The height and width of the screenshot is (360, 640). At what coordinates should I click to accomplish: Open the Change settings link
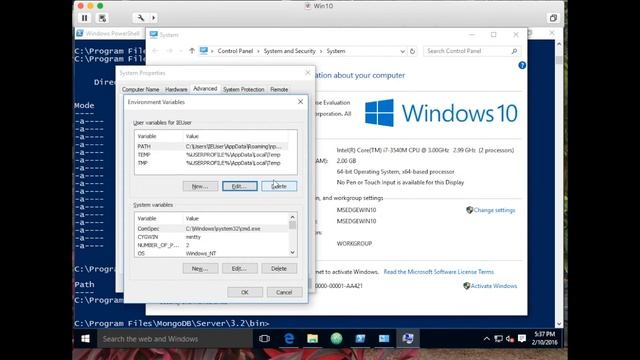click(494, 210)
